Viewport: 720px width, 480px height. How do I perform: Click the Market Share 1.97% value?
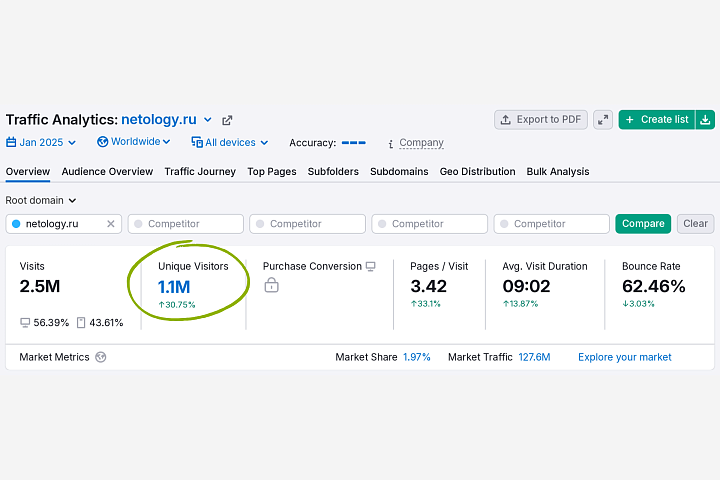tap(416, 357)
